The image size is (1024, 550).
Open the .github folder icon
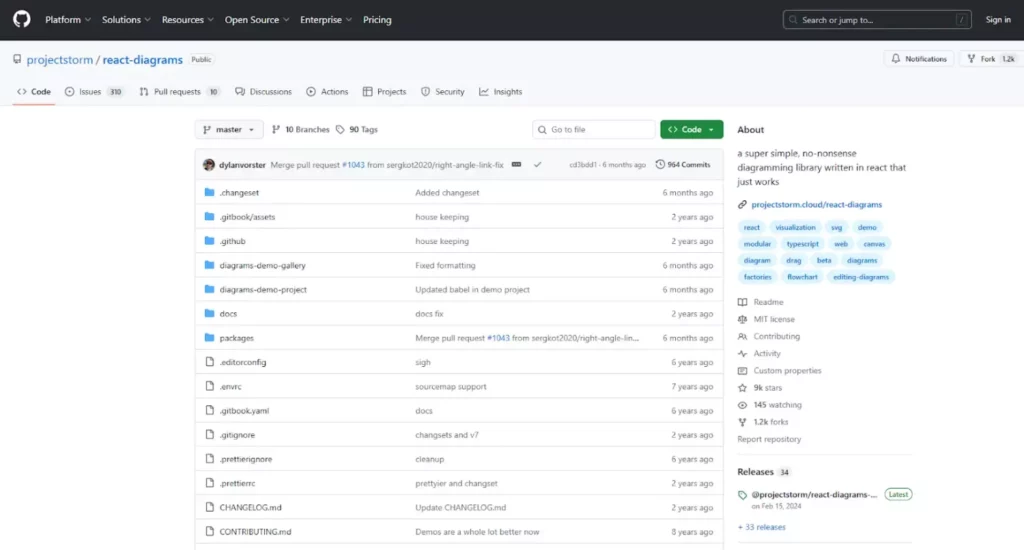tap(209, 241)
